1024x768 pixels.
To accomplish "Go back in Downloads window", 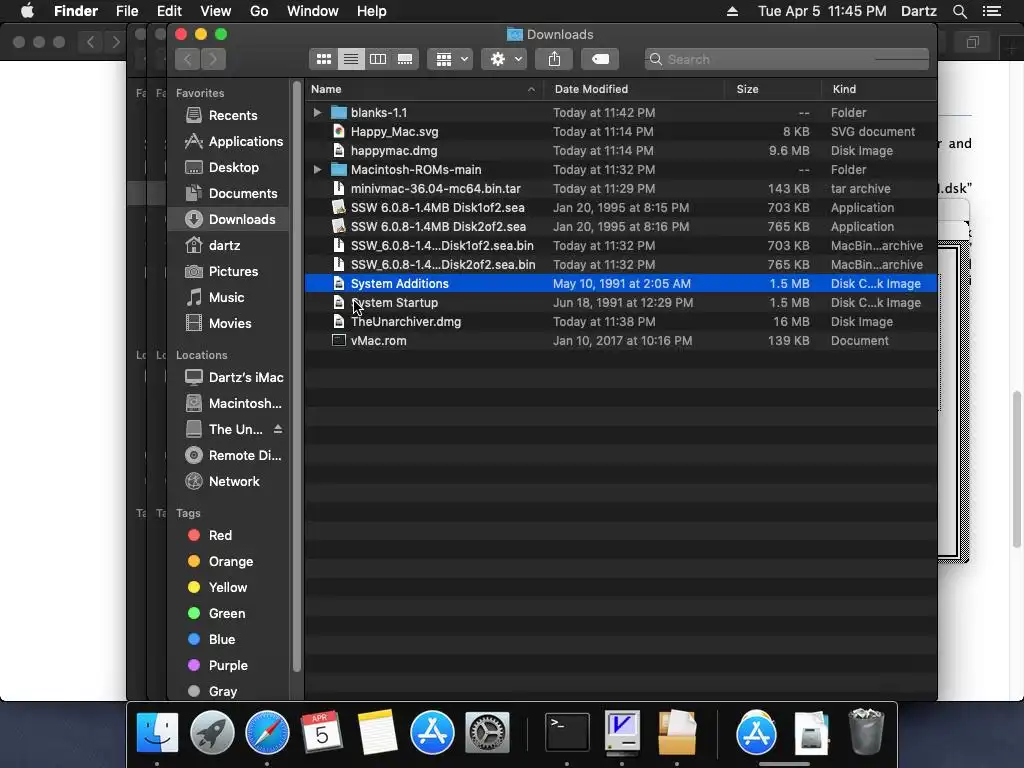I will tap(187, 59).
